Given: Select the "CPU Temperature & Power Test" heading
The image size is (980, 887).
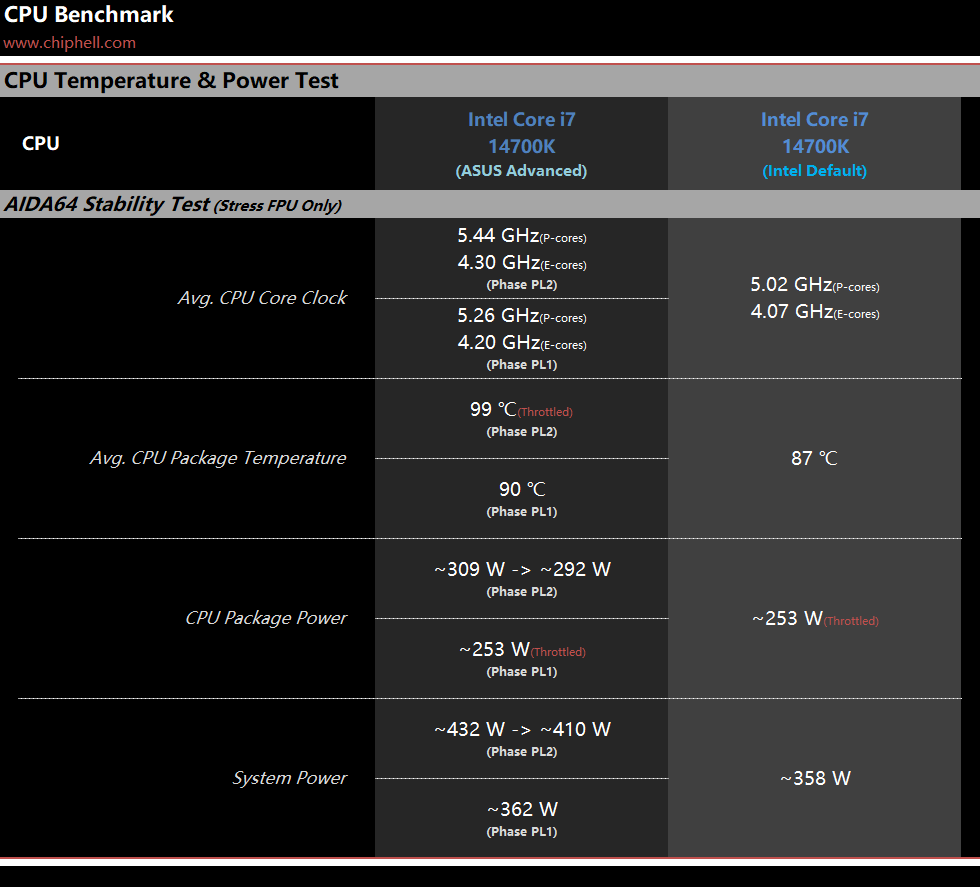Looking at the screenshot, I should [x=171, y=81].
